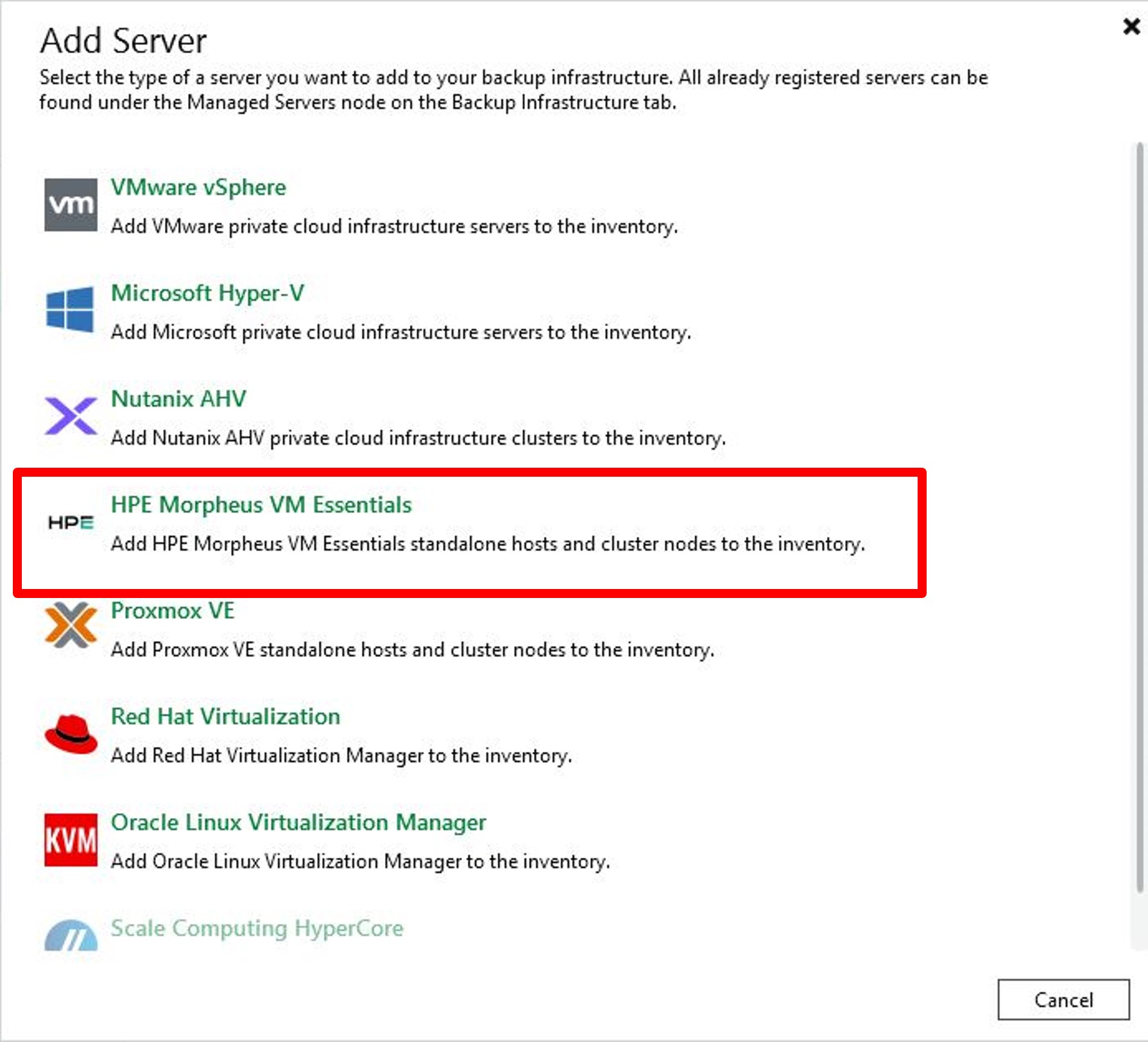
Task: Click the Microsoft Hyper-V Windows logo icon
Action: coord(71,310)
